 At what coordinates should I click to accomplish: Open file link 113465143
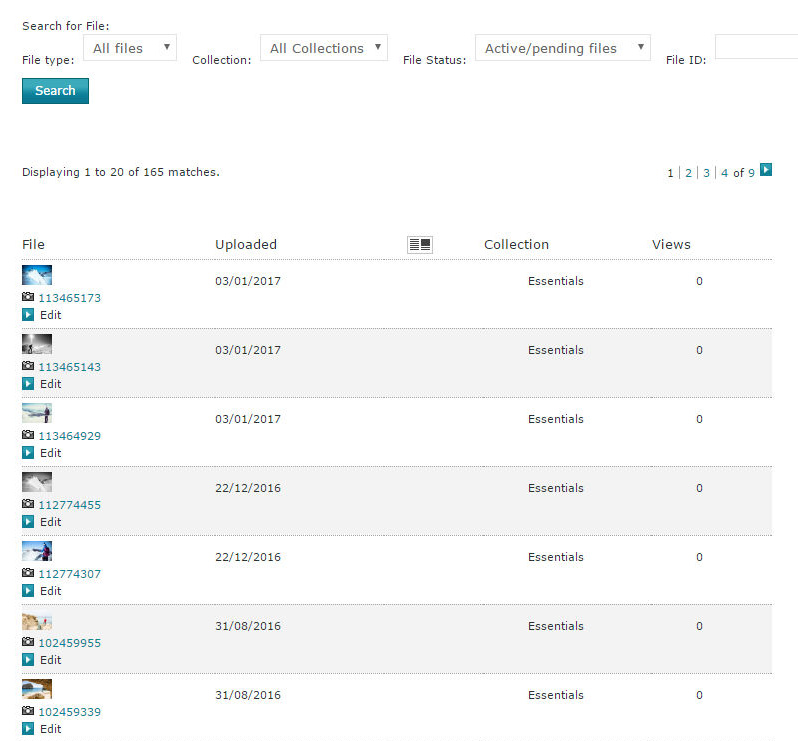pyautogui.click(x=70, y=367)
